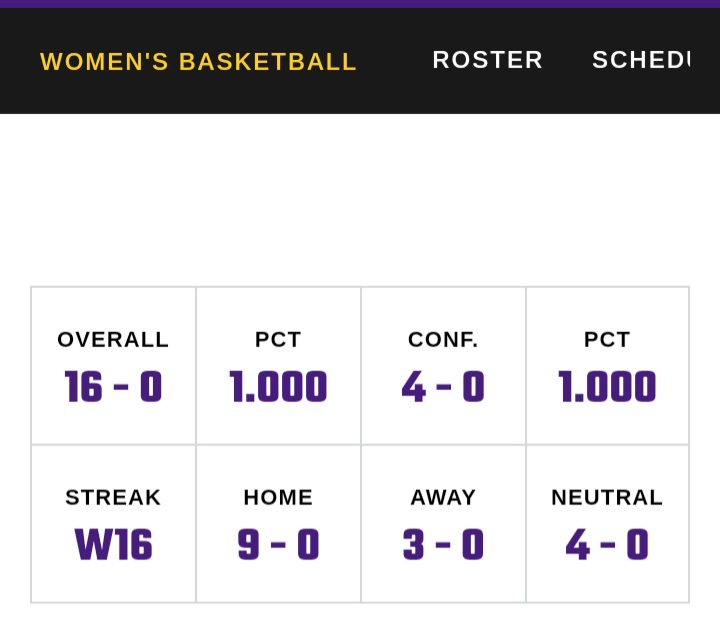Switch to the Roster tab
The image size is (720, 620).
coord(487,60)
